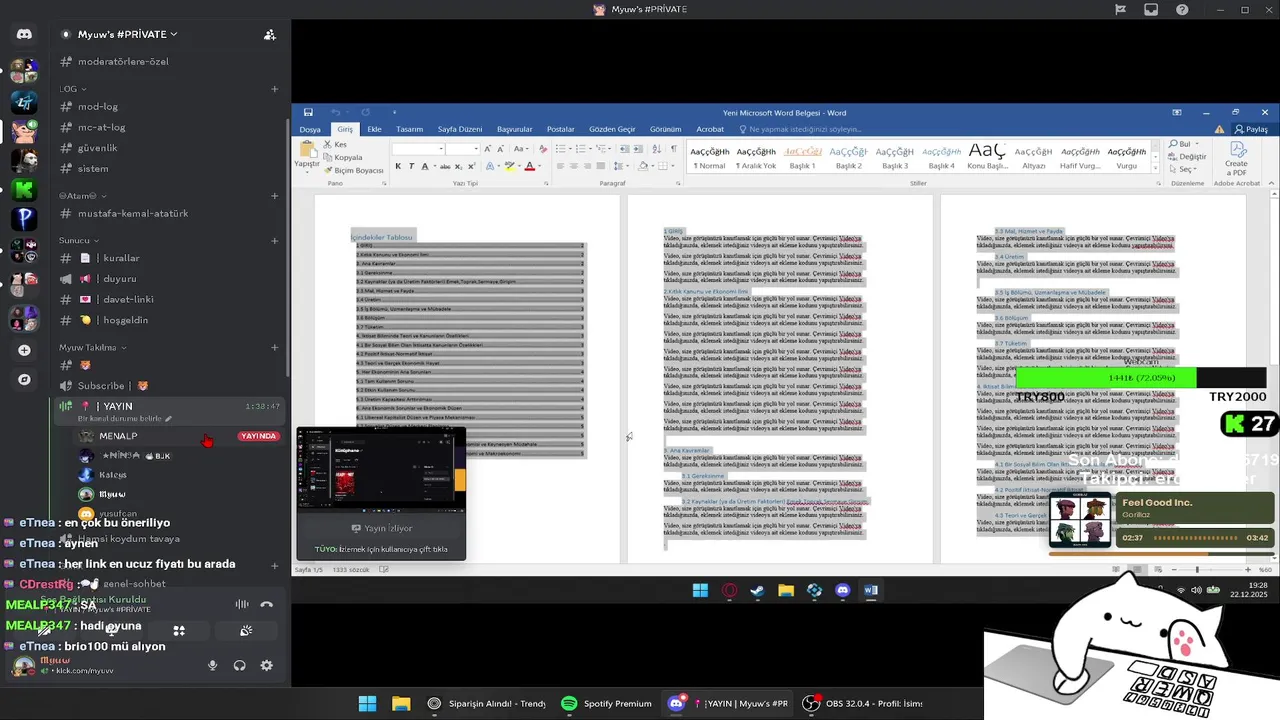This screenshot has width=1280, height=720.
Task: Toggle superscript formatting
Action: pos(472,166)
